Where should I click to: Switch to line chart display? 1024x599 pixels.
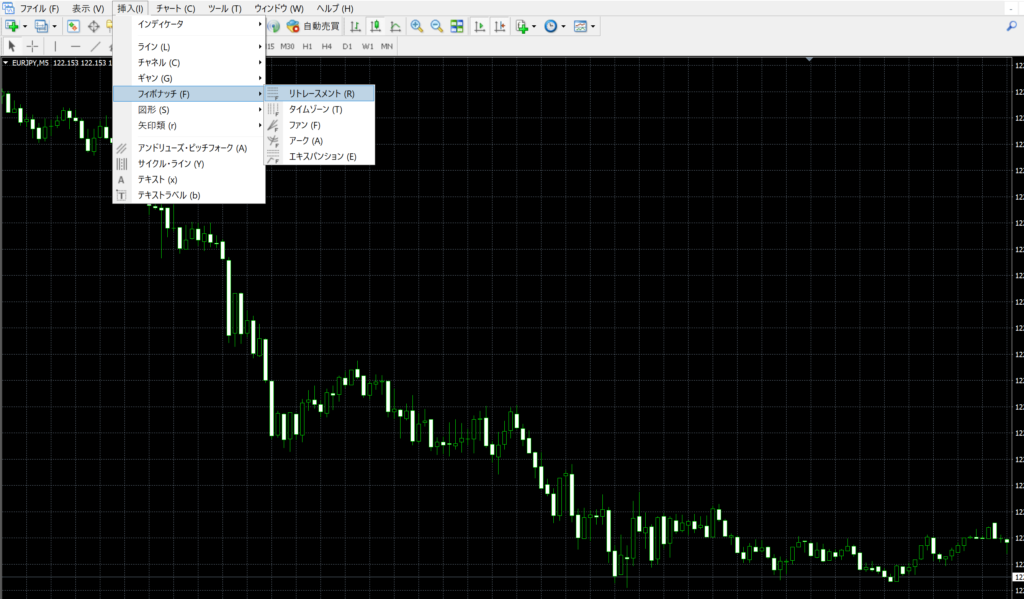pyautogui.click(x=396, y=26)
